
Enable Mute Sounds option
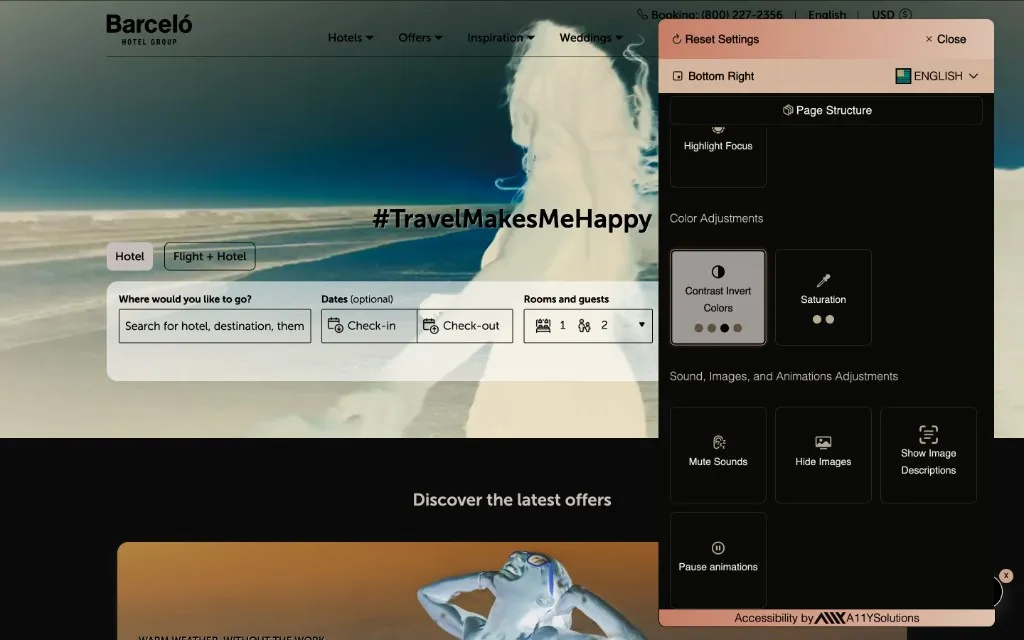point(718,454)
